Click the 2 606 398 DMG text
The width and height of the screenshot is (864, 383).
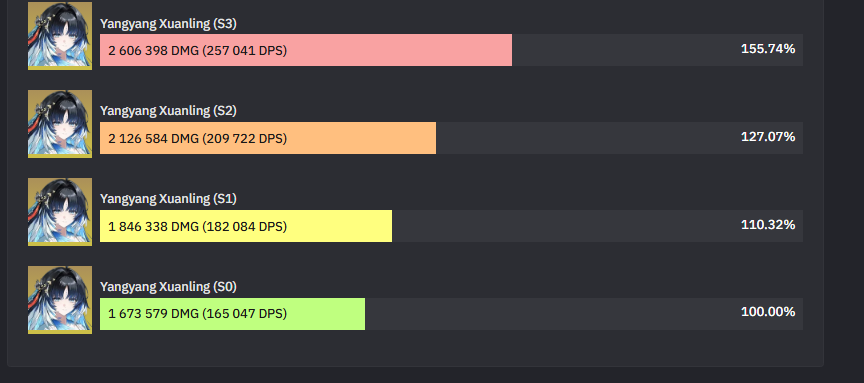pos(153,51)
